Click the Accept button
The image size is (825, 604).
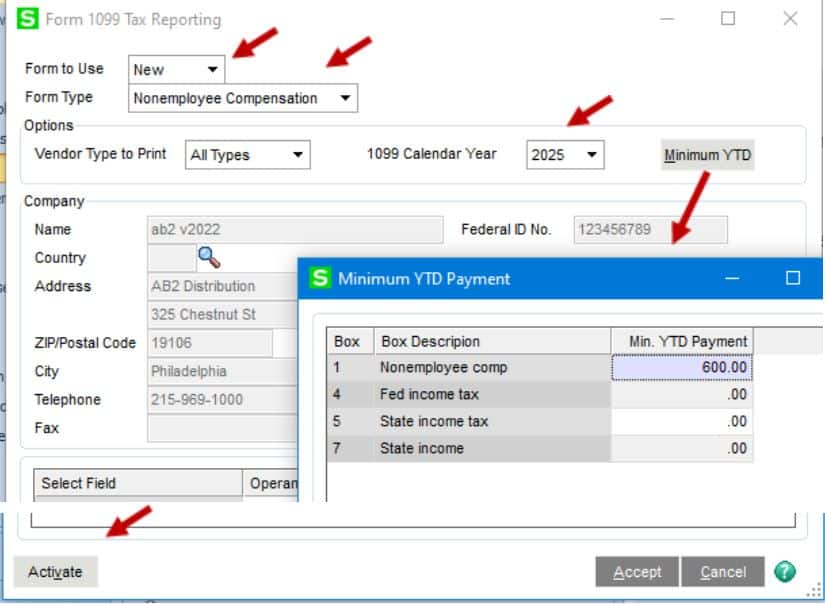click(637, 571)
